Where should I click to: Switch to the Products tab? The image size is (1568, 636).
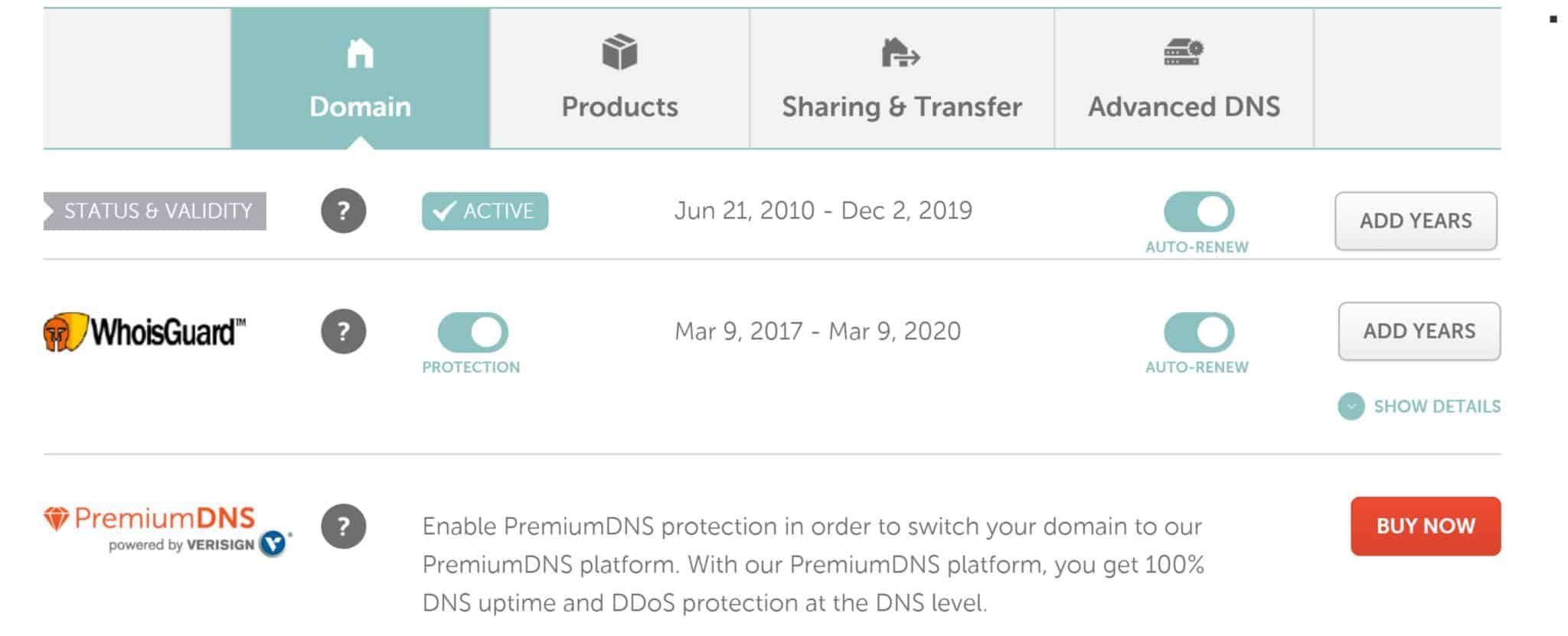(x=619, y=78)
